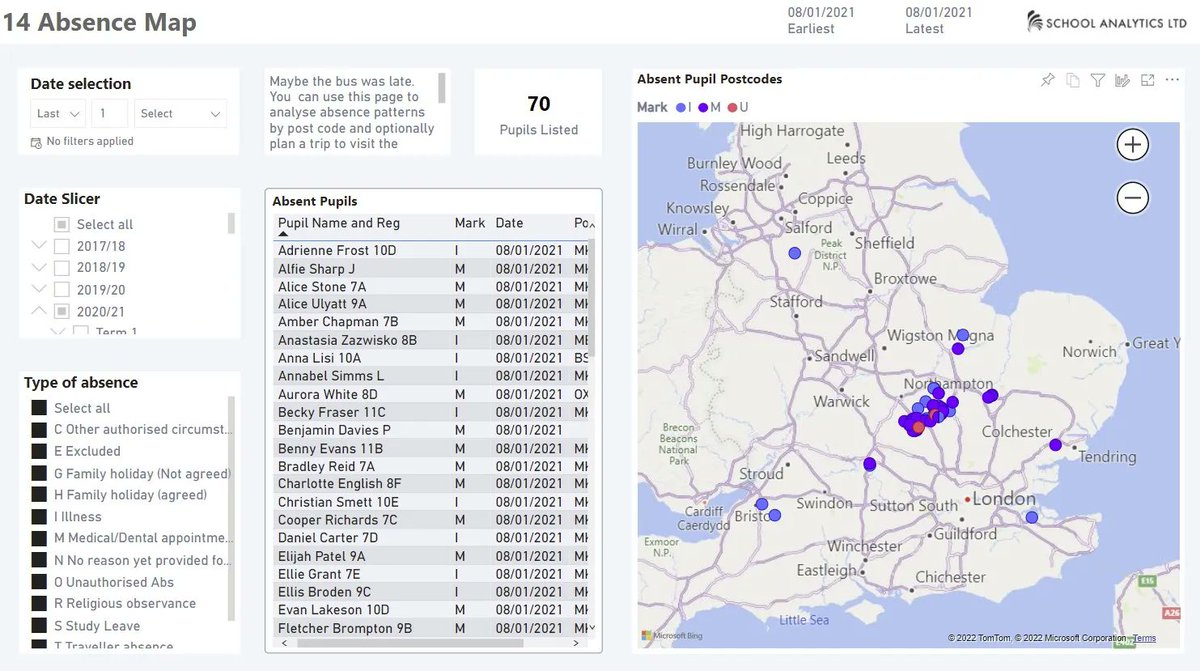Open more options for the map visual
The image size is (1200, 671).
1172,80
